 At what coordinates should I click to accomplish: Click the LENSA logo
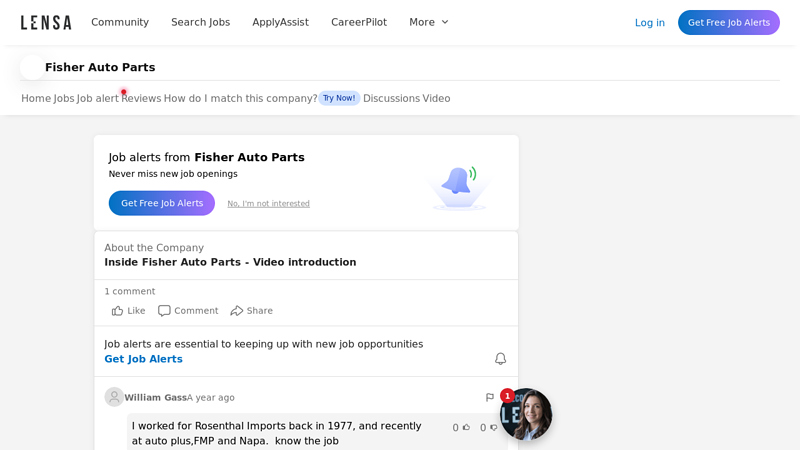(x=46, y=22)
